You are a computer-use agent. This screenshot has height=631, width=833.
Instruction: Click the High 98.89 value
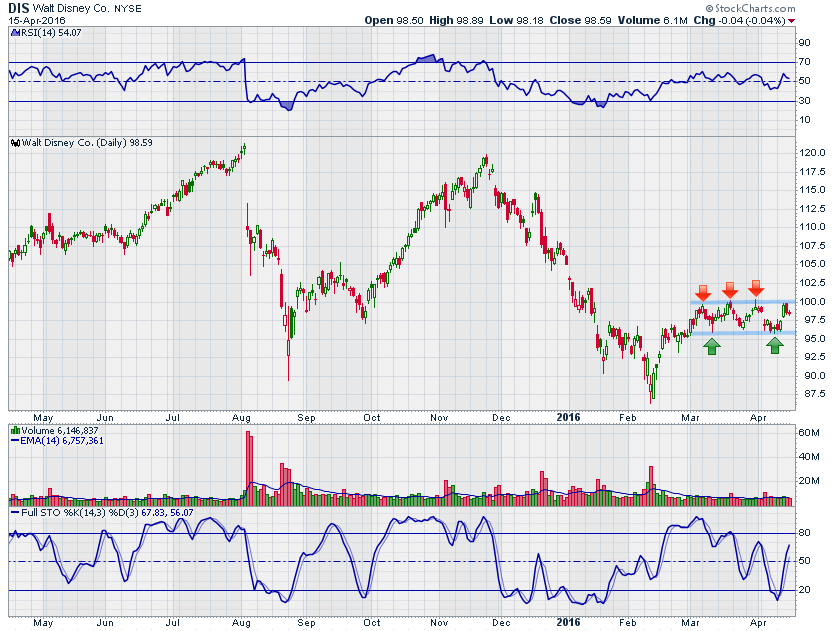pyautogui.click(x=456, y=20)
